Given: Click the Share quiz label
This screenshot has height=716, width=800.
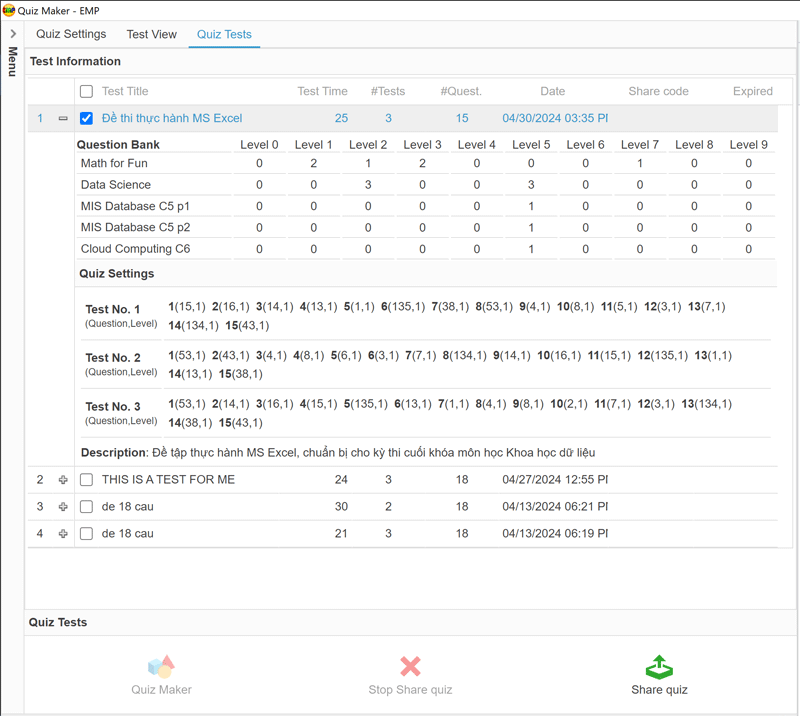Looking at the screenshot, I should 659,690.
